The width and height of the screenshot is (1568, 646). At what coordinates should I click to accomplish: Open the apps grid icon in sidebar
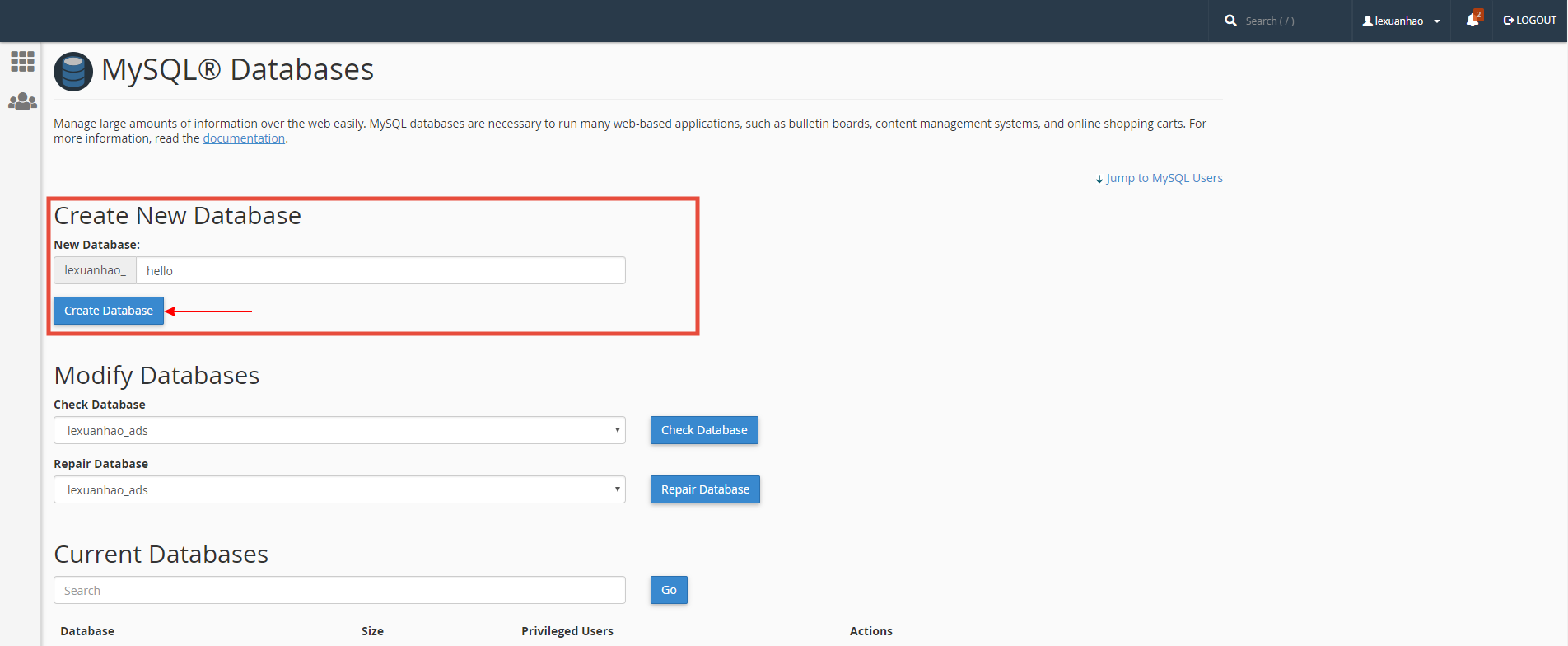pyautogui.click(x=22, y=61)
